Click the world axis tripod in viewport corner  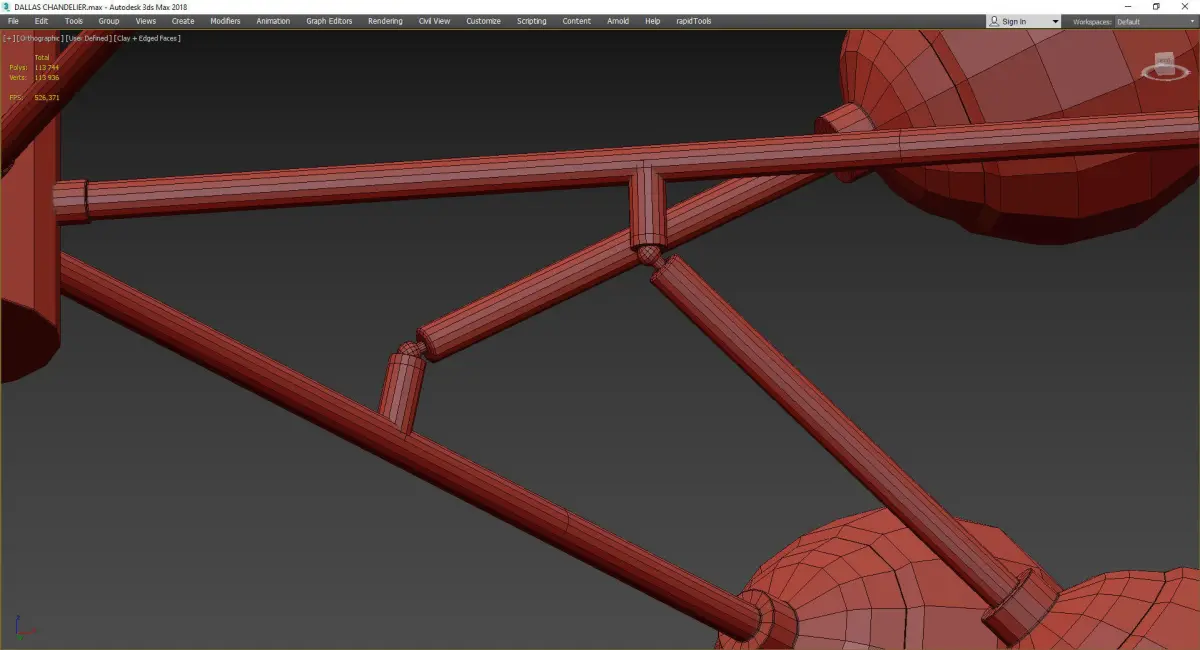24,628
